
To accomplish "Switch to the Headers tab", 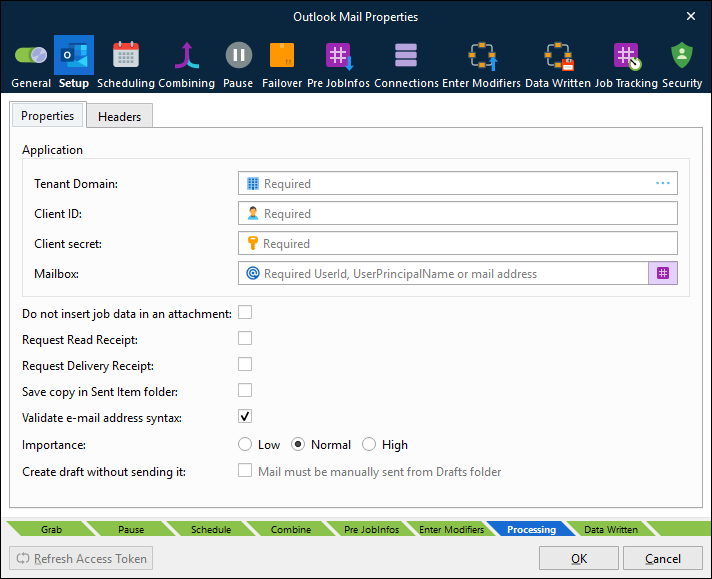I will (119, 116).
